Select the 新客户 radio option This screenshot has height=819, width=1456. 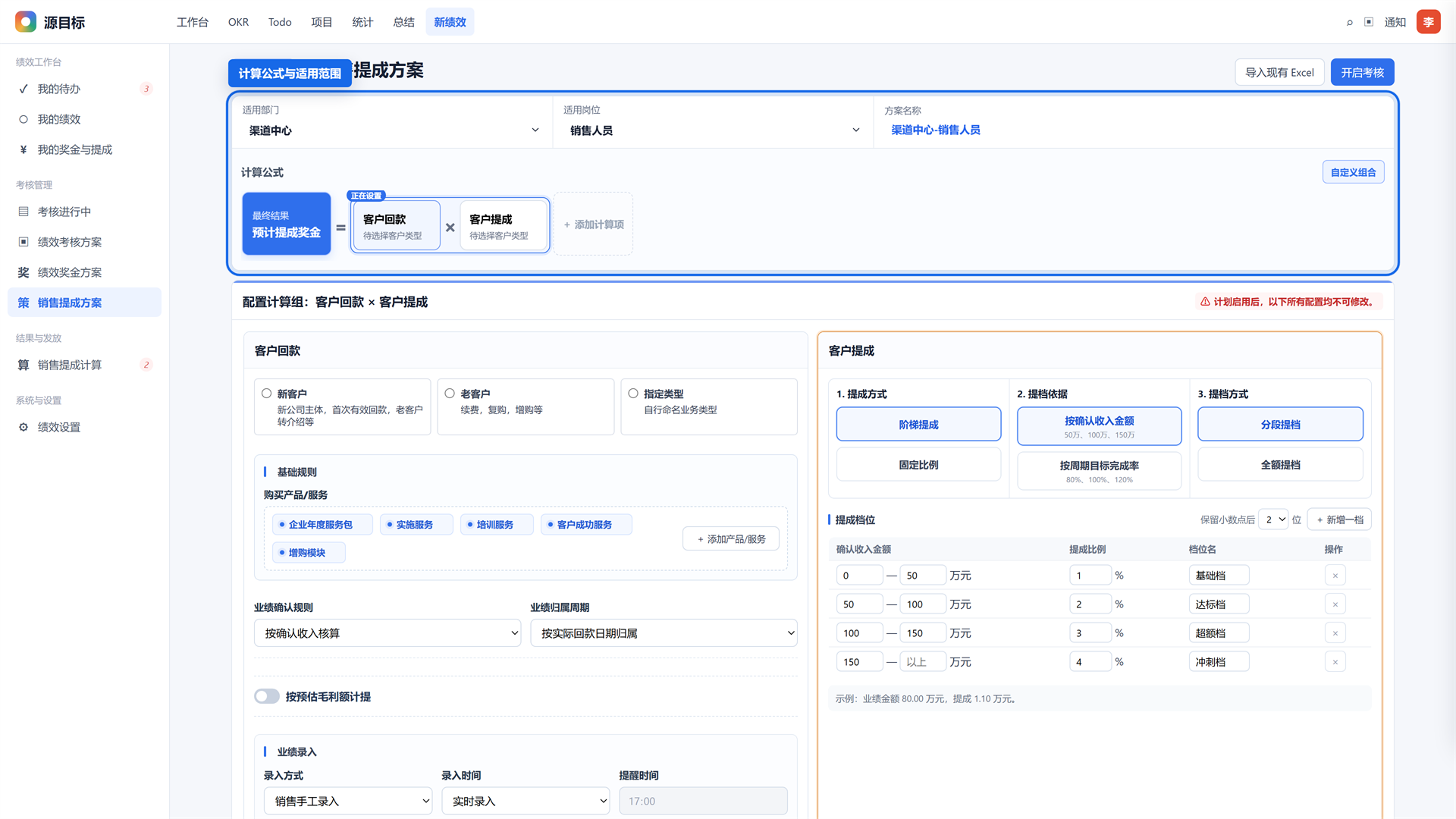[267, 394]
